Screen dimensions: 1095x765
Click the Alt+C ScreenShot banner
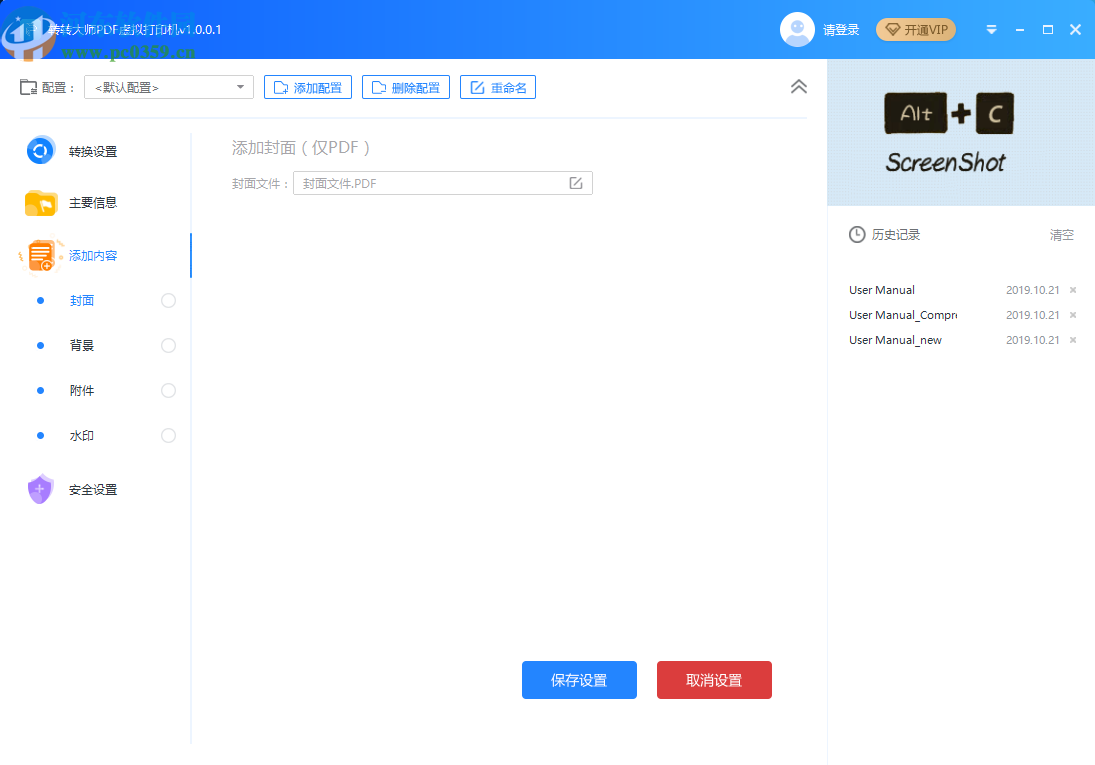point(961,132)
